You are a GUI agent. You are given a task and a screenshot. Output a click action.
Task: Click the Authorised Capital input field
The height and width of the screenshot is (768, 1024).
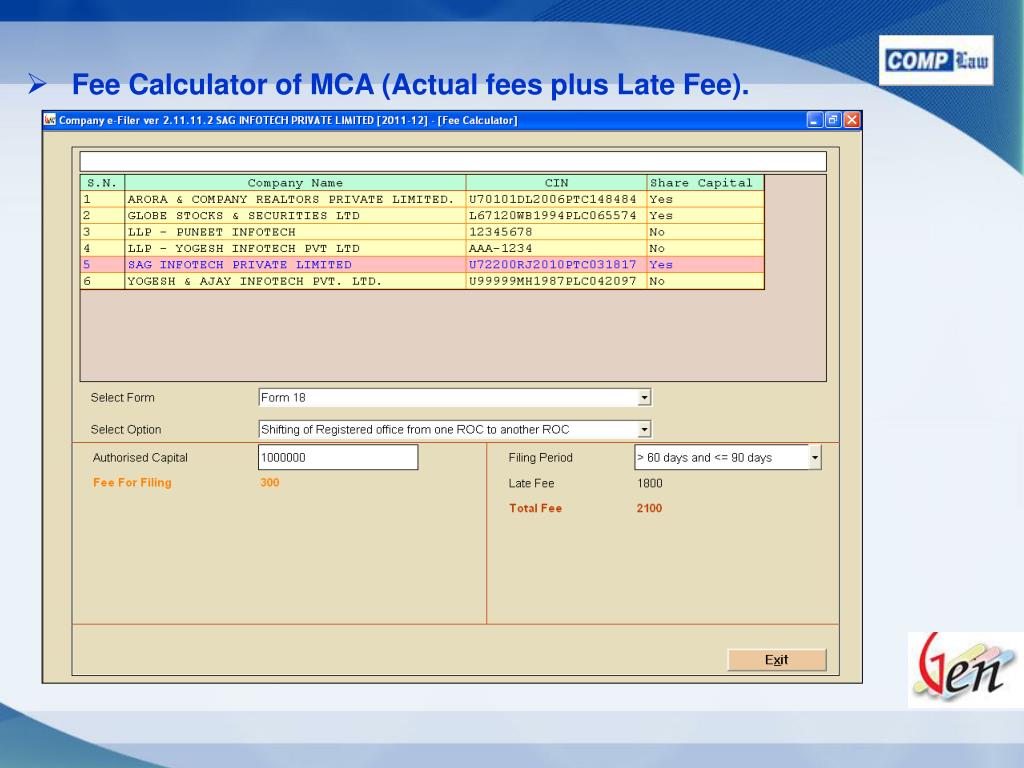pos(338,457)
